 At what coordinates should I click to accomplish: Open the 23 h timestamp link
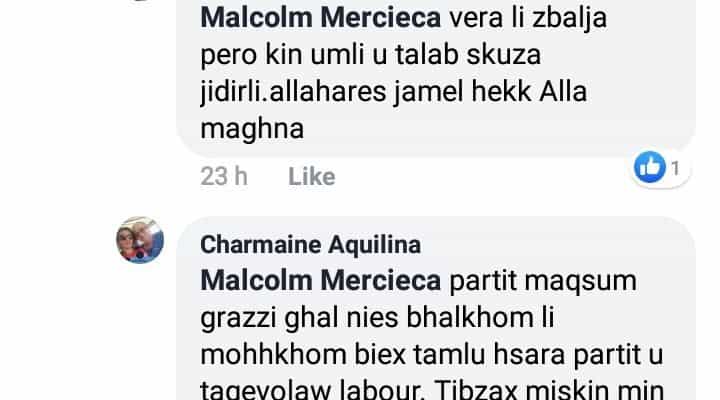click(x=224, y=177)
